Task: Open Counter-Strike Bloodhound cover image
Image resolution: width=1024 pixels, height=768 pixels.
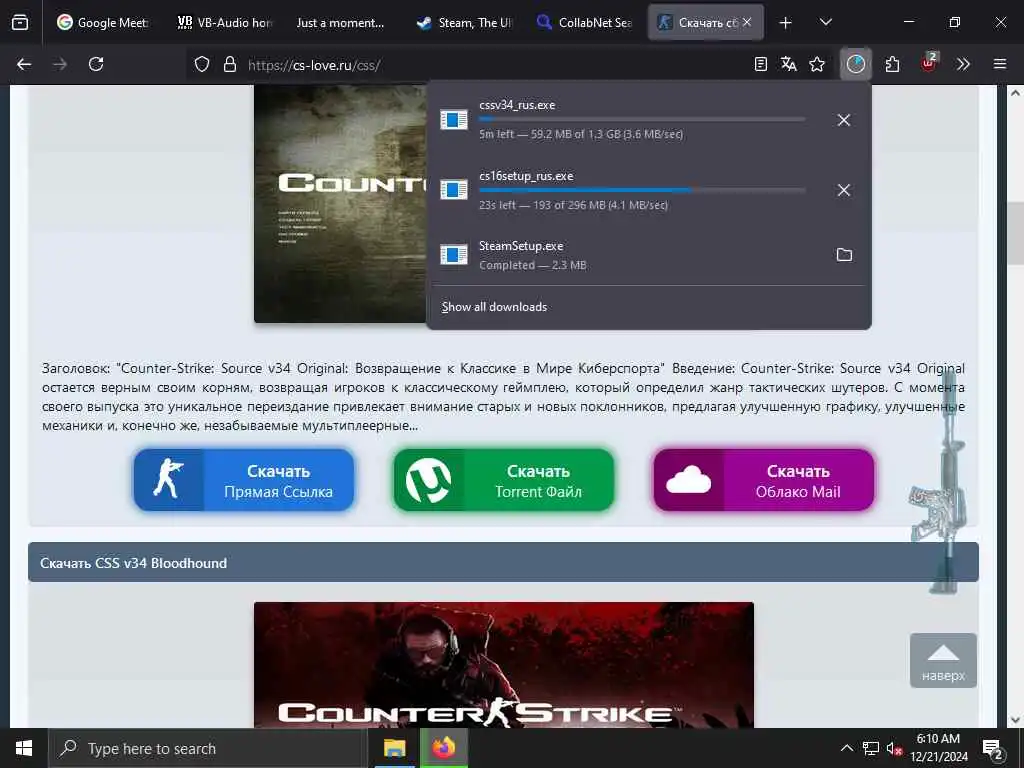Action: click(504, 665)
